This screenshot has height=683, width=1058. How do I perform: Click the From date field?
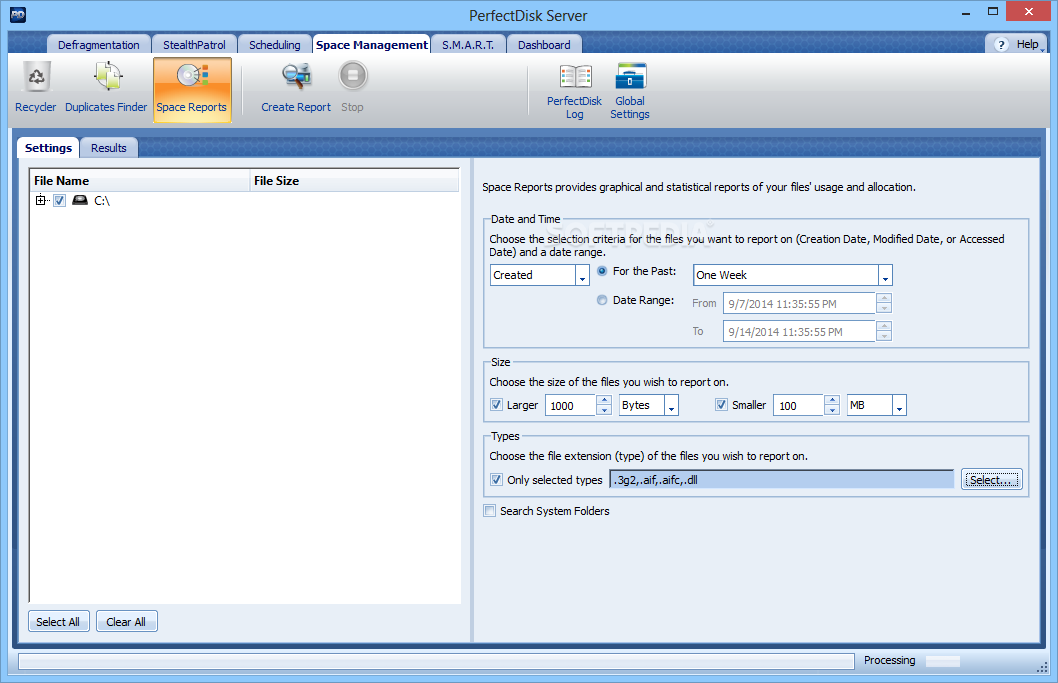pyautogui.click(x=799, y=304)
